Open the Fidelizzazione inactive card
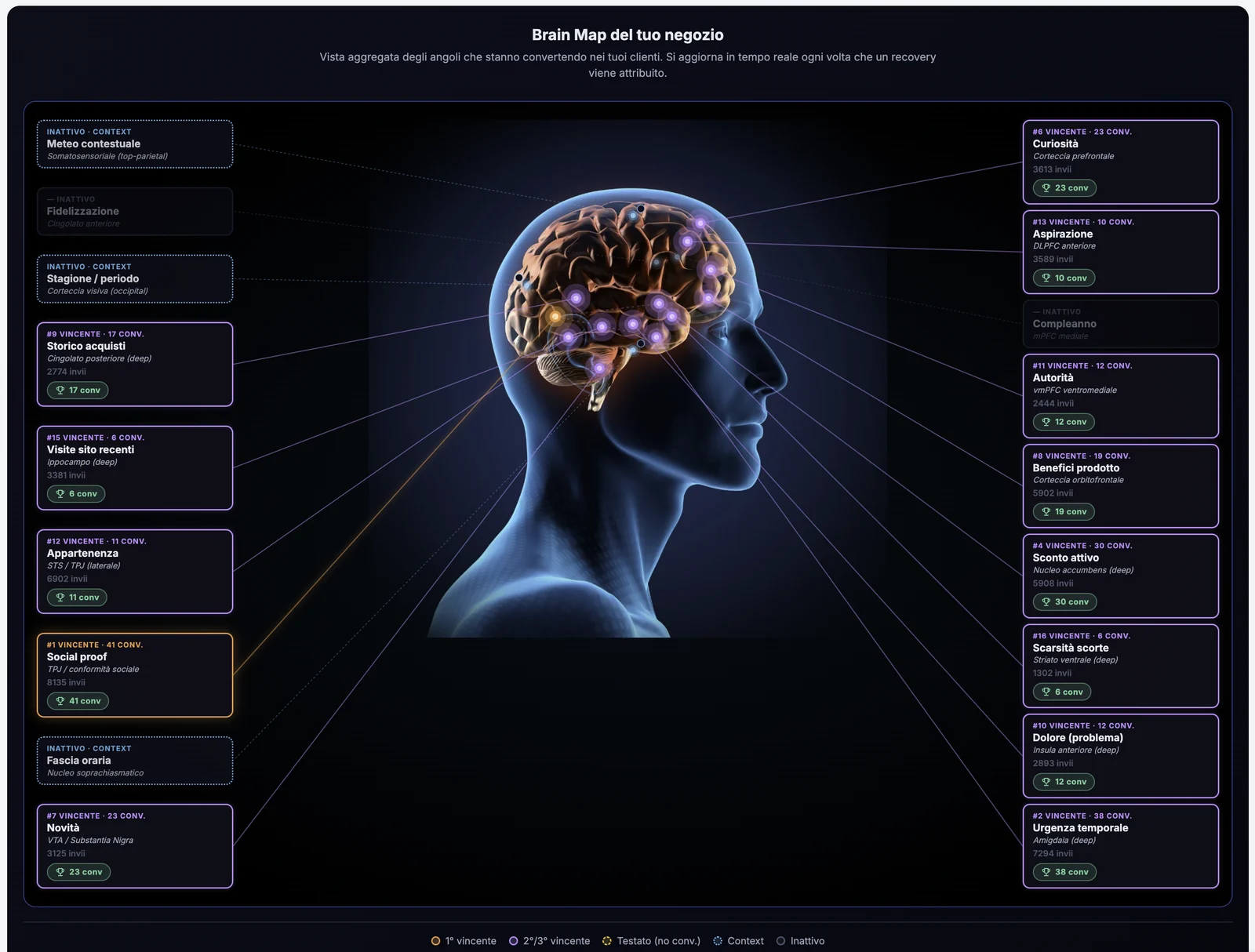The image size is (1255, 952). pos(135,212)
